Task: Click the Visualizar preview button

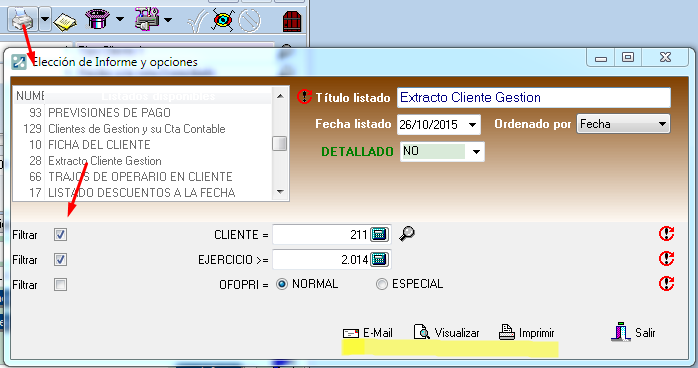Action: (x=446, y=332)
